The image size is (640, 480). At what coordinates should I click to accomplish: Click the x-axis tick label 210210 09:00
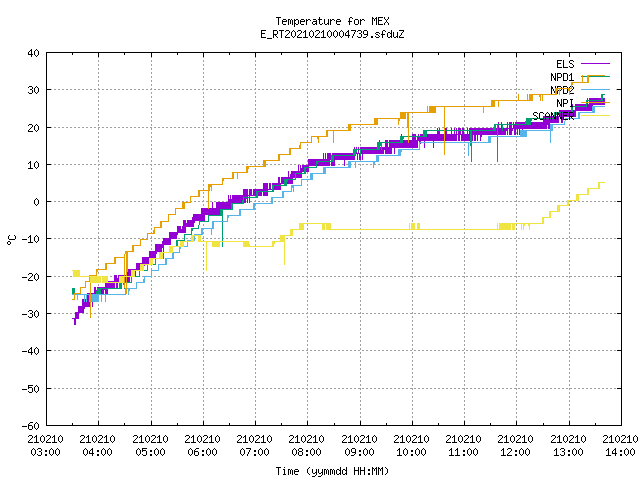tap(359, 445)
